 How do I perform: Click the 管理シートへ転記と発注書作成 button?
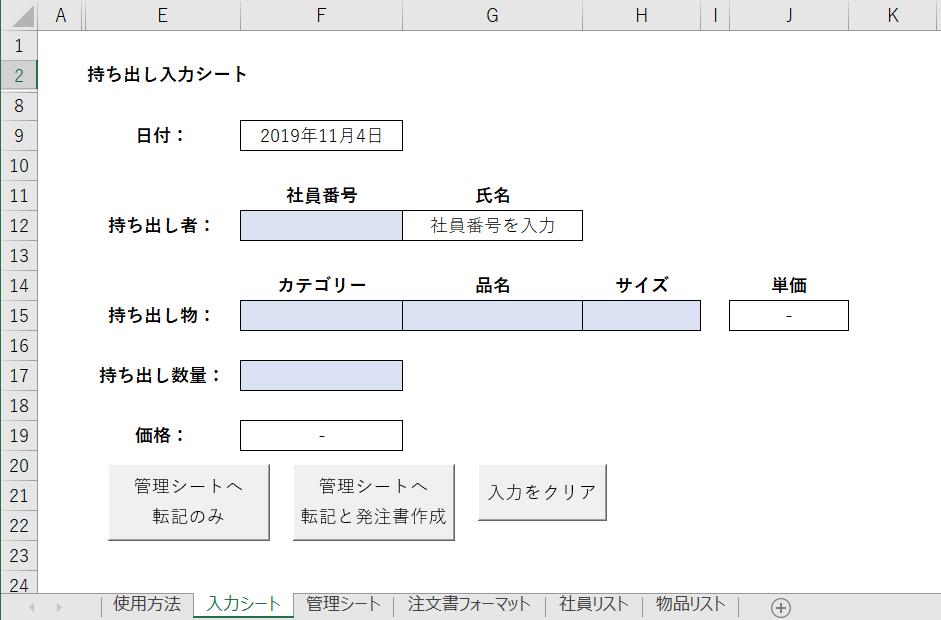[373, 502]
